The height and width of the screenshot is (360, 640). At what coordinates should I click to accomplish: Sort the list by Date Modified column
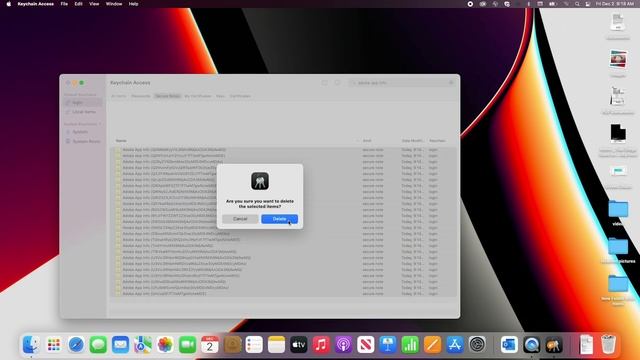coord(412,140)
